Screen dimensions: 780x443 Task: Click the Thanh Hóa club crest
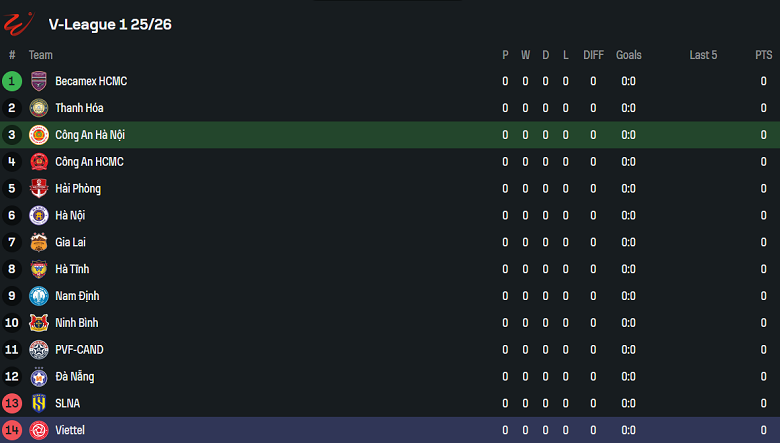[x=39, y=108]
